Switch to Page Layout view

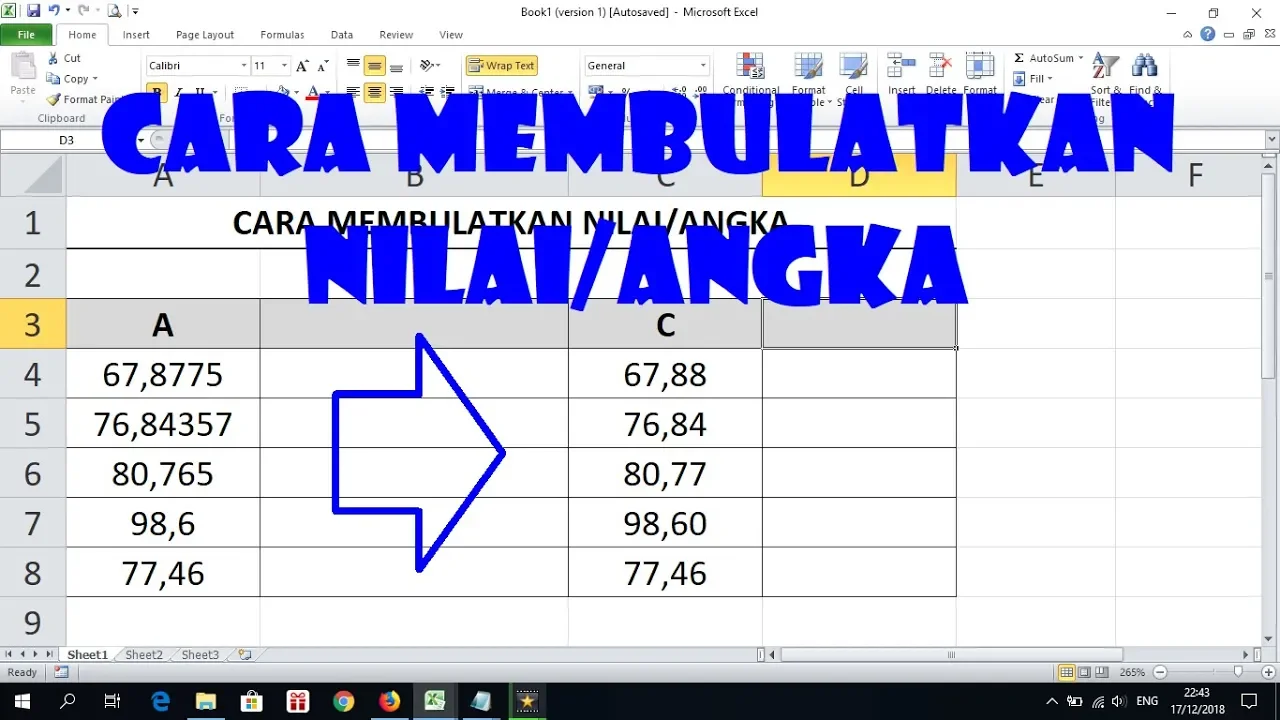[x=1084, y=672]
